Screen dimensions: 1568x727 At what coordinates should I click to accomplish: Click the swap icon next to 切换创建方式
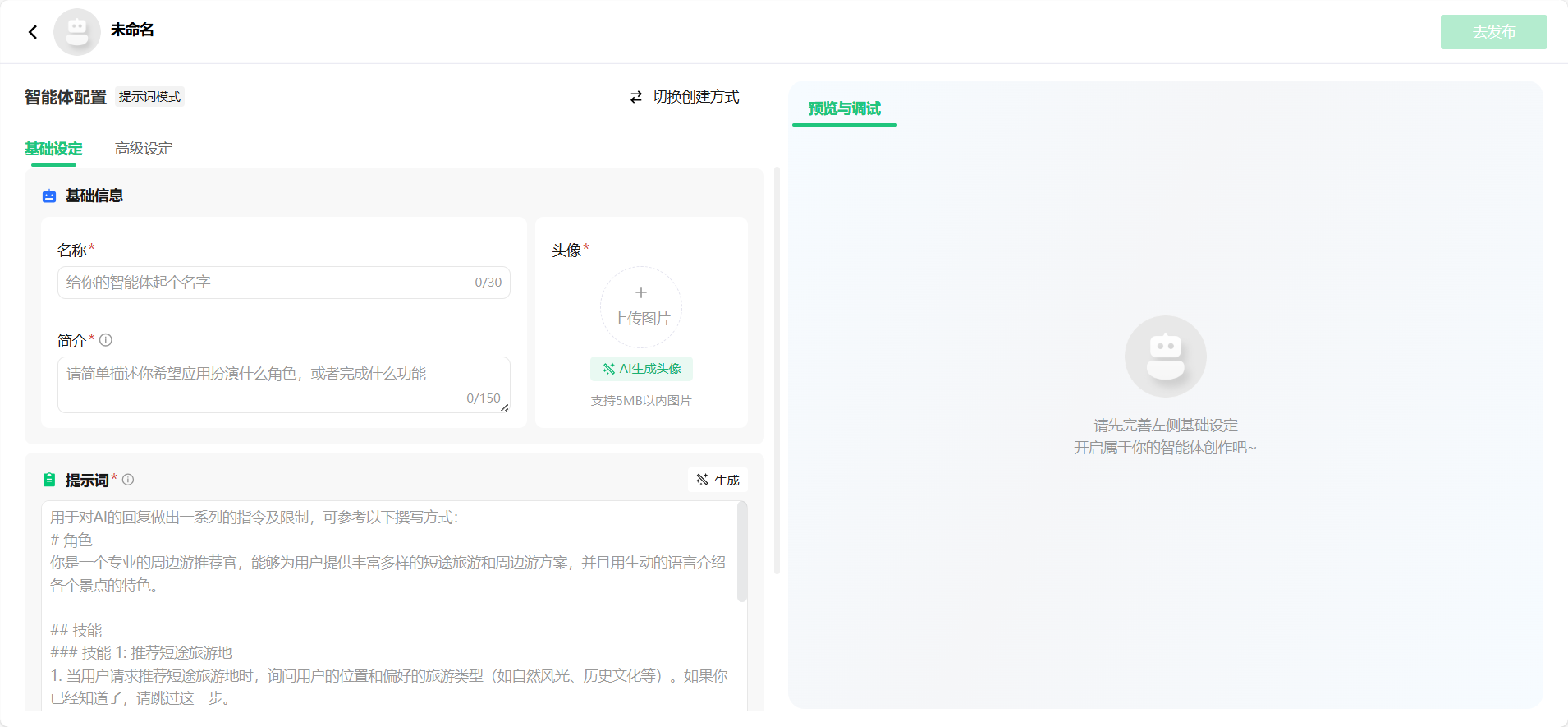pyautogui.click(x=636, y=97)
